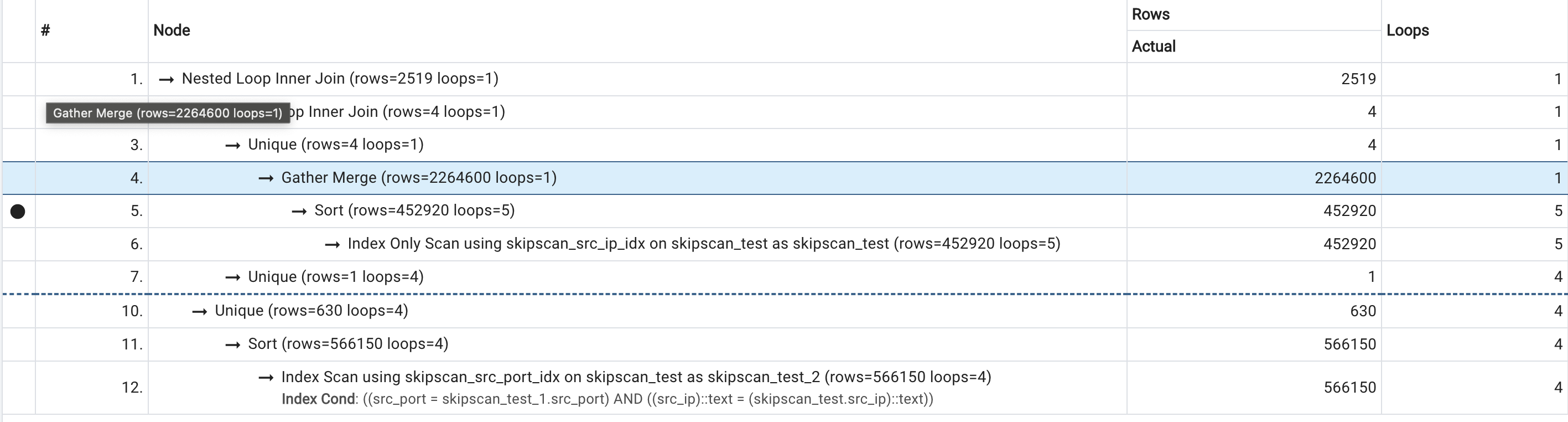Screen dimensions: 1568x422
Task: Click the Actual rows sub-header
Action: [x=1154, y=47]
